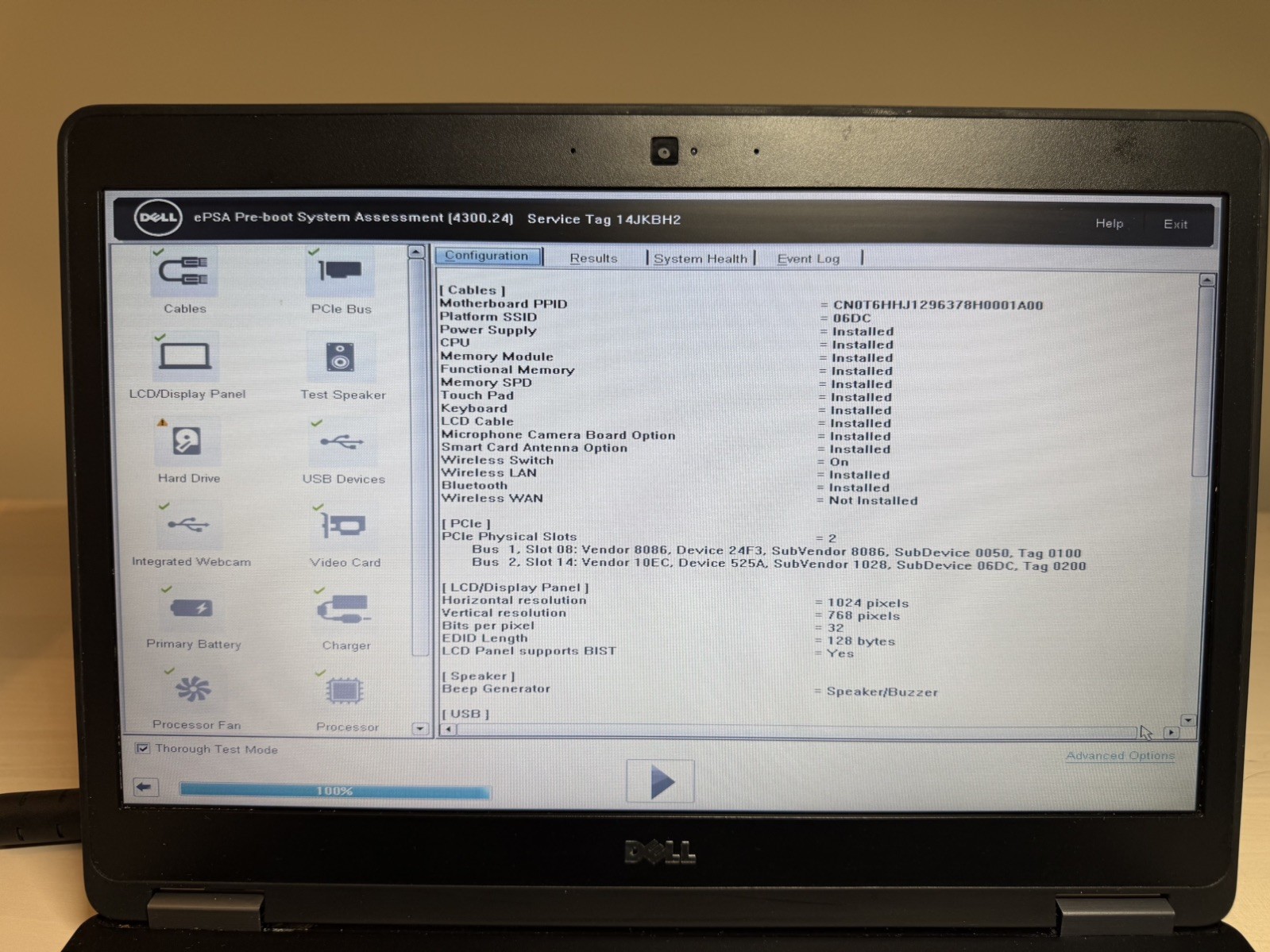Click the 'Wireless WAN' row label
Image resolution: width=1270 pixels, height=952 pixels.
click(x=492, y=499)
